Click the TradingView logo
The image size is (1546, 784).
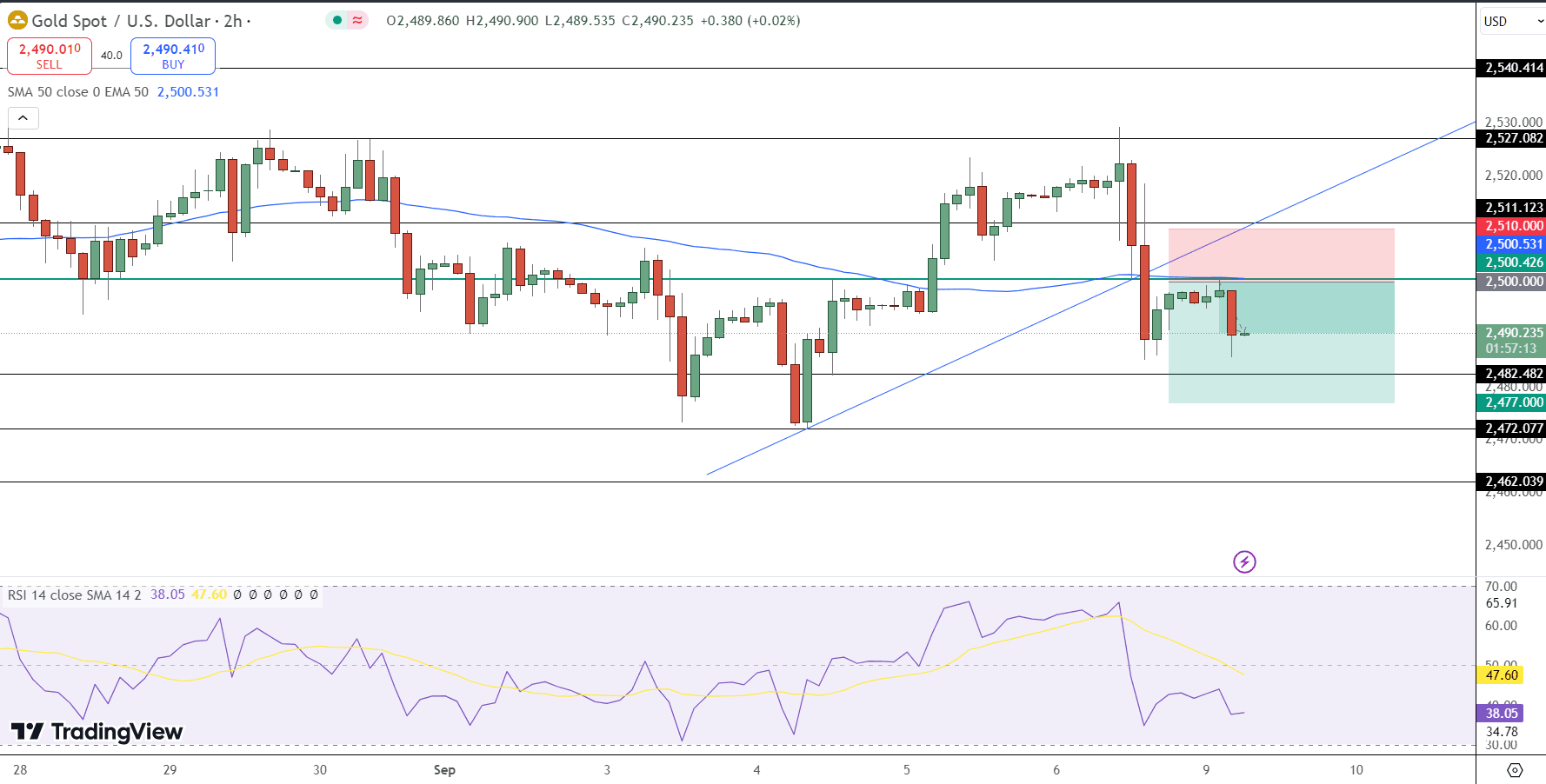tap(97, 732)
